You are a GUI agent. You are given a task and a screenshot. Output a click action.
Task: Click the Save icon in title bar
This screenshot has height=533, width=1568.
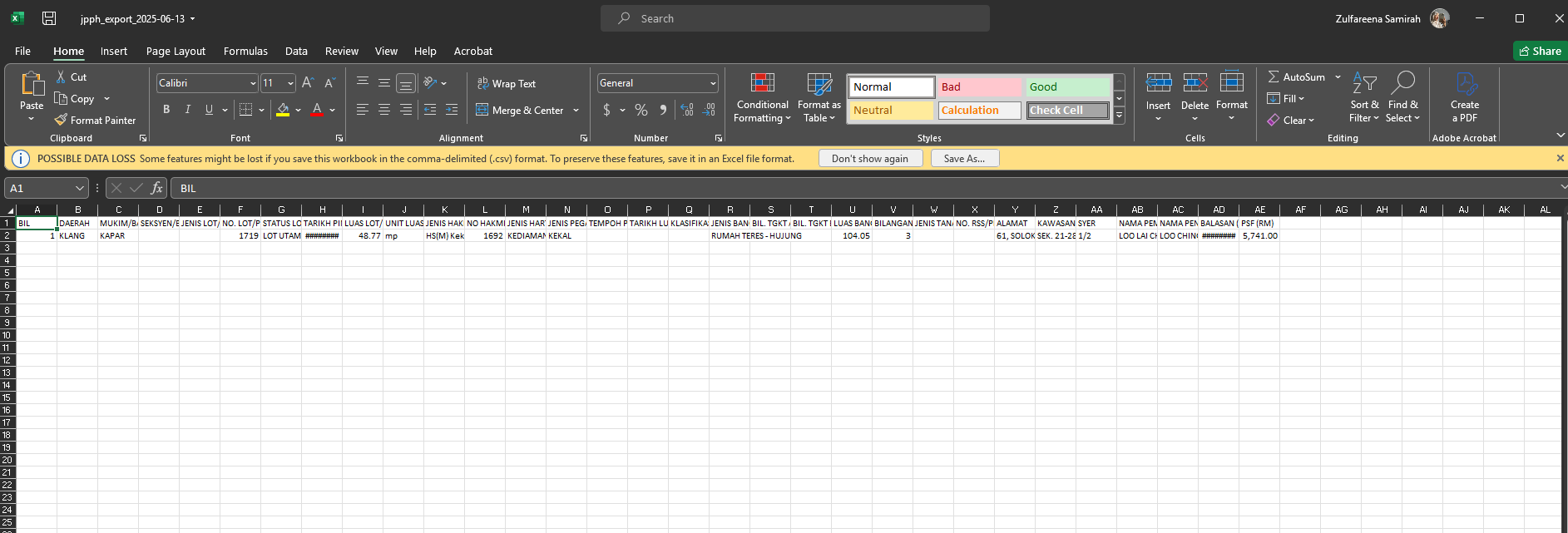(49, 18)
